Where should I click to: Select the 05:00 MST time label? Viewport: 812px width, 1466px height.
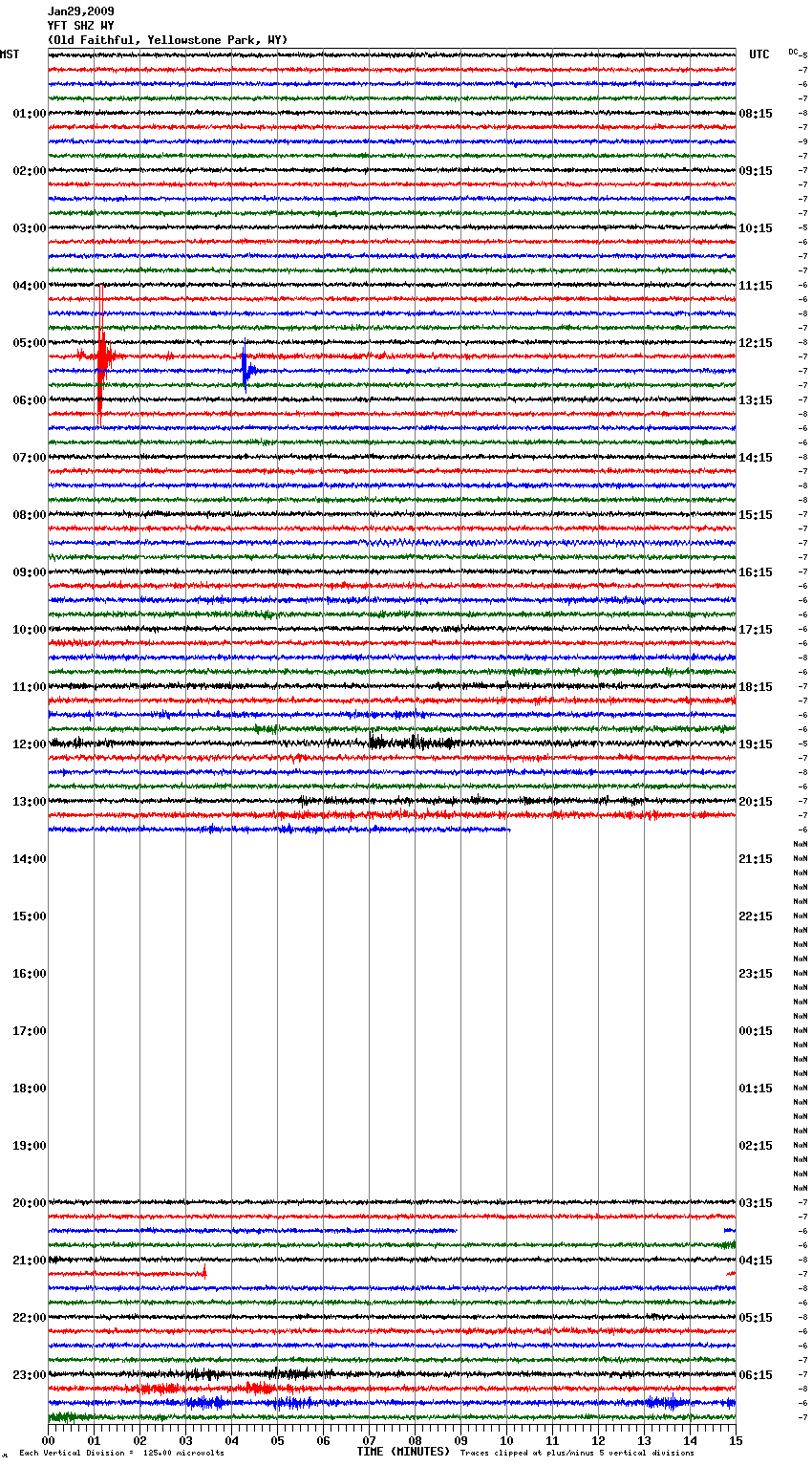click(x=30, y=343)
